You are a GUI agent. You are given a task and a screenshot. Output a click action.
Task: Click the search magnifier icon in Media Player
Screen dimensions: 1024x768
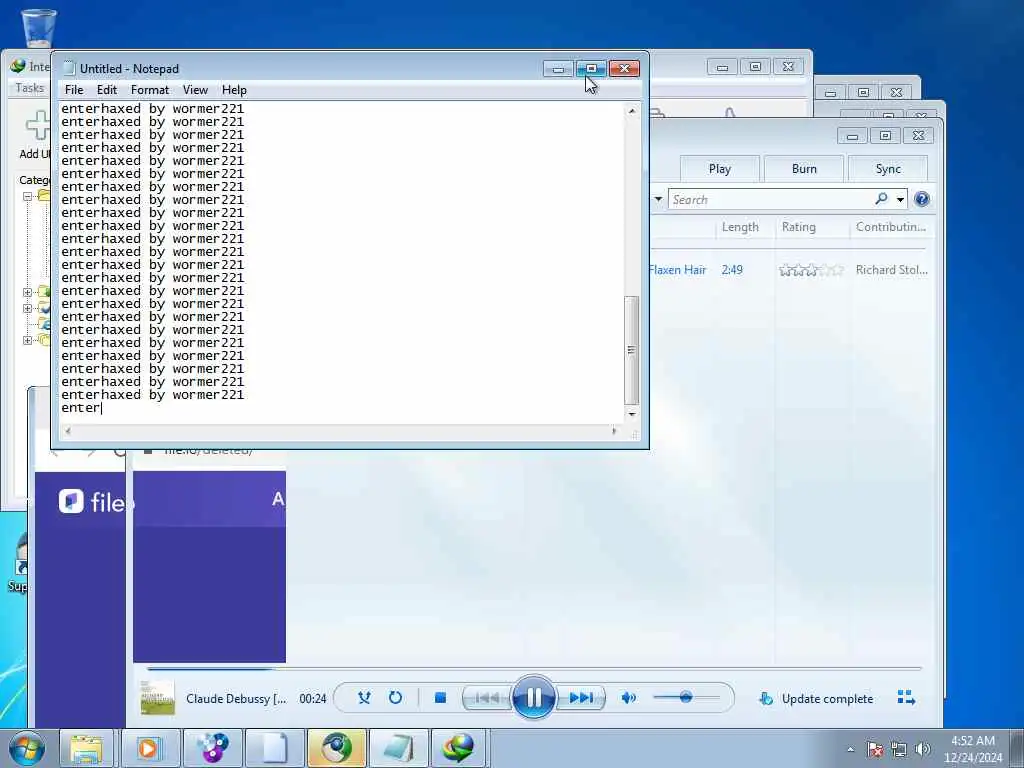[881, 199]
